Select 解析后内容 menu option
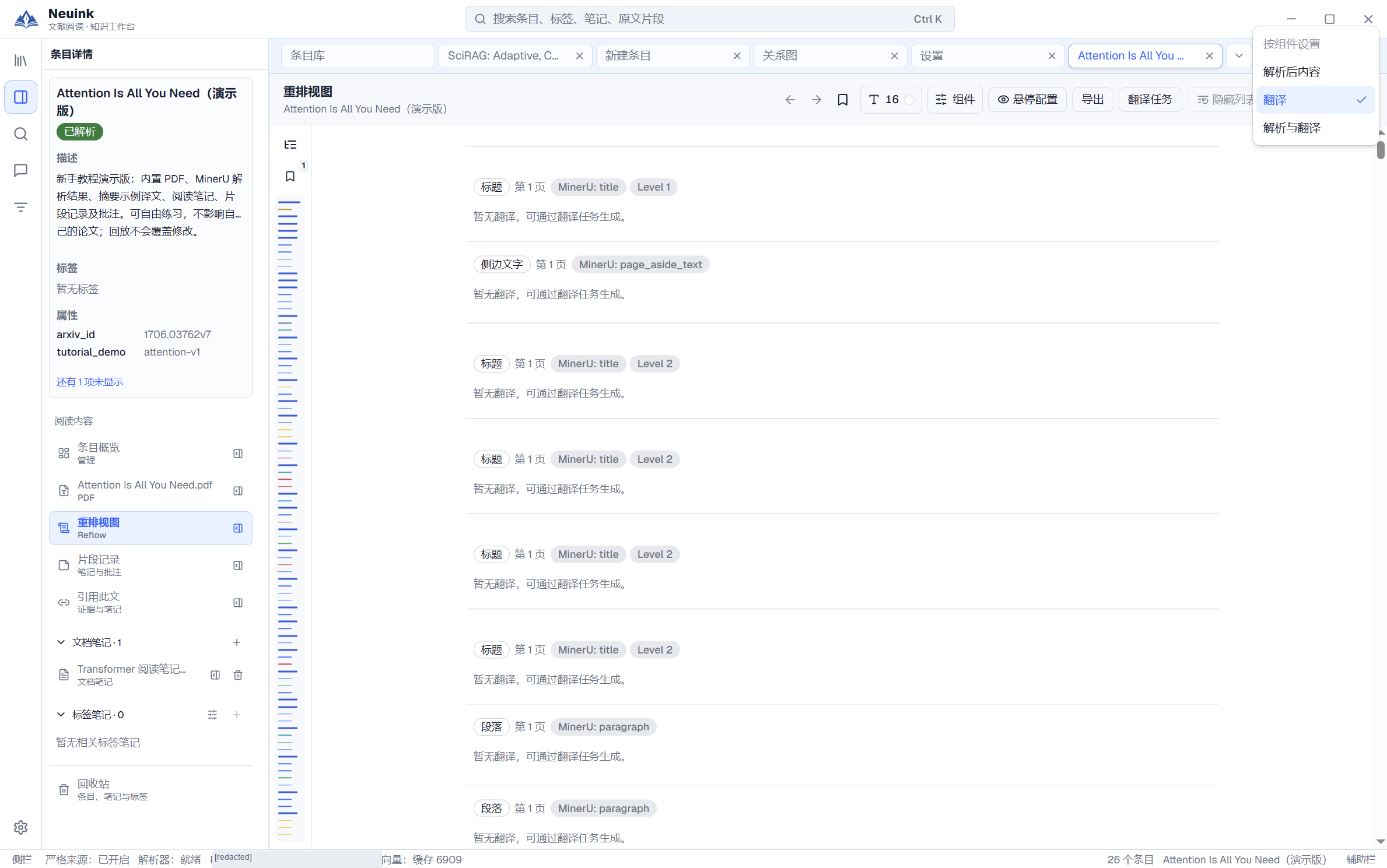1387x868 pixels. tap(1316, 72)
